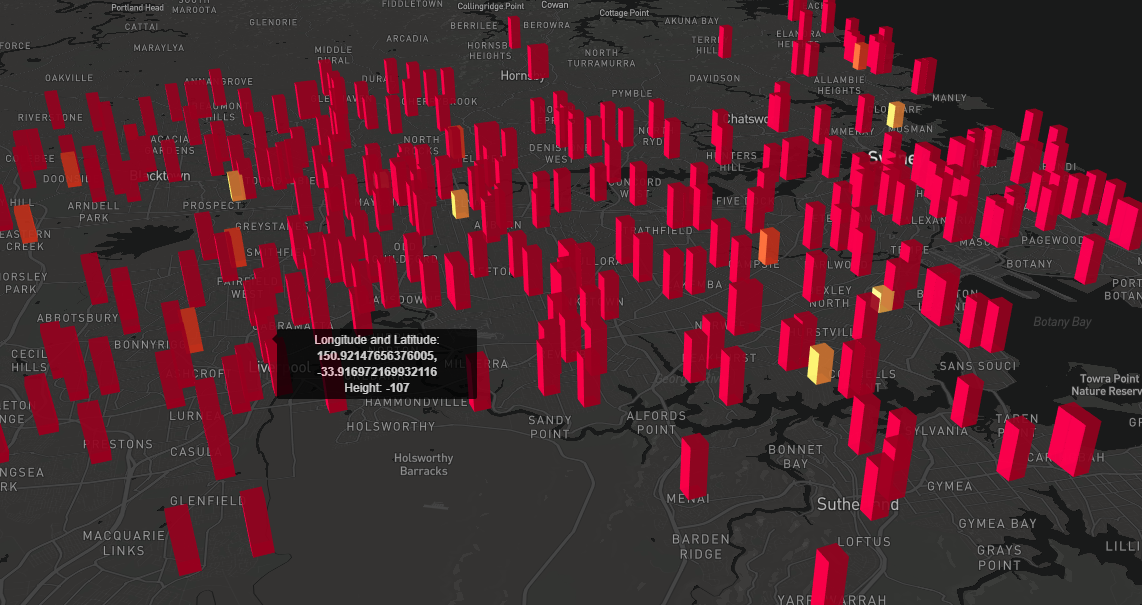Select the Sutherland place label
This screenshot has width=1142, height=605.
click(x=859, y=505)
